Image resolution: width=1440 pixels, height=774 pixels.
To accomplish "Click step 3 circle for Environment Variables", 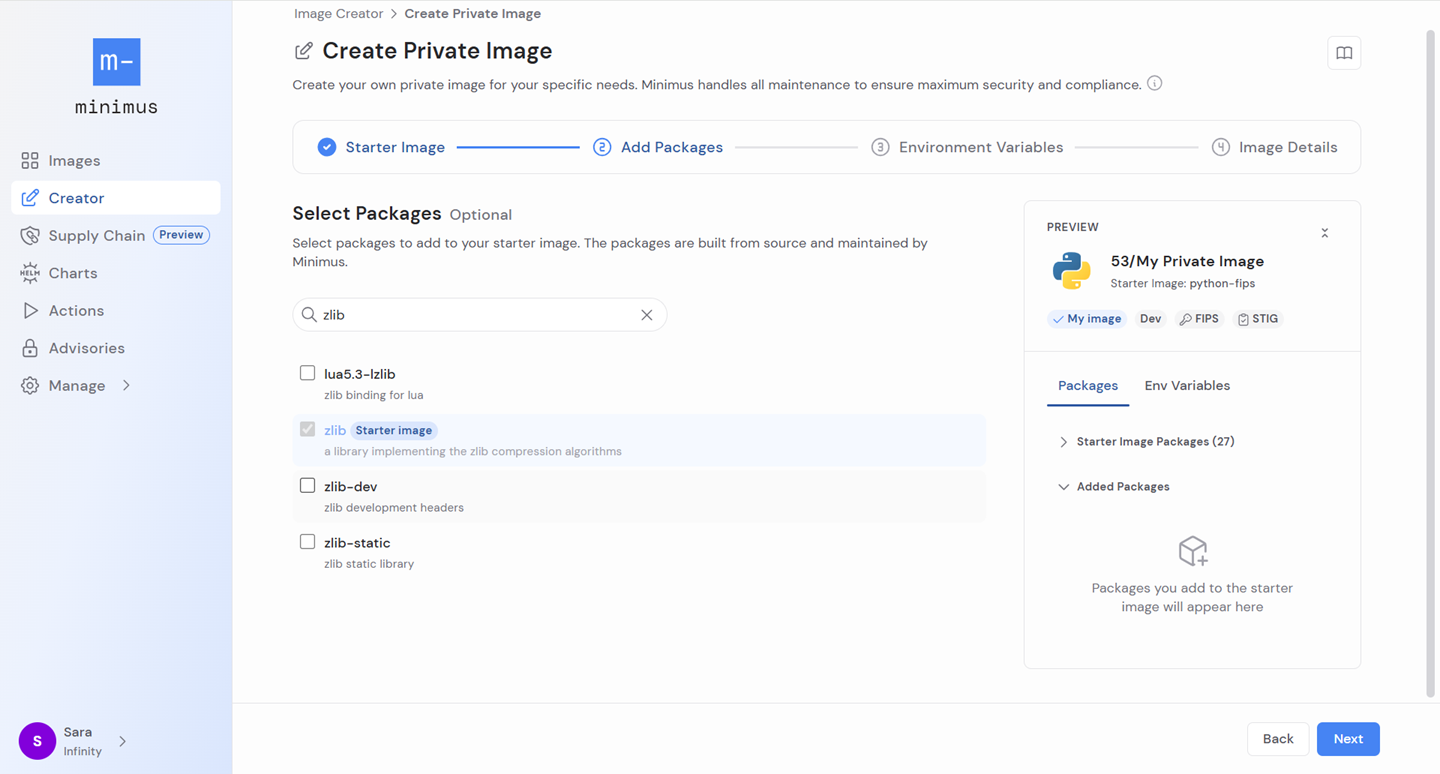I will point(880,147).
